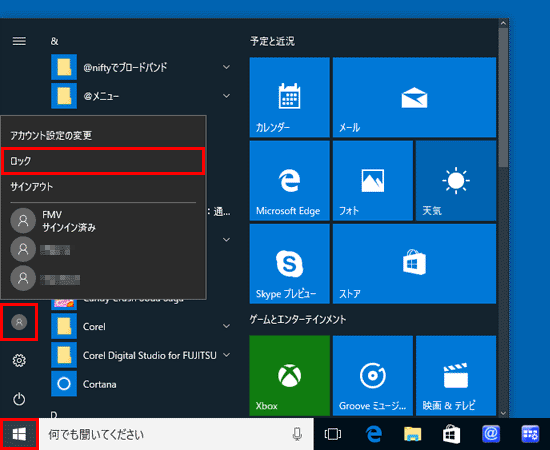Open the フォト tile

[x=373, y=181]
